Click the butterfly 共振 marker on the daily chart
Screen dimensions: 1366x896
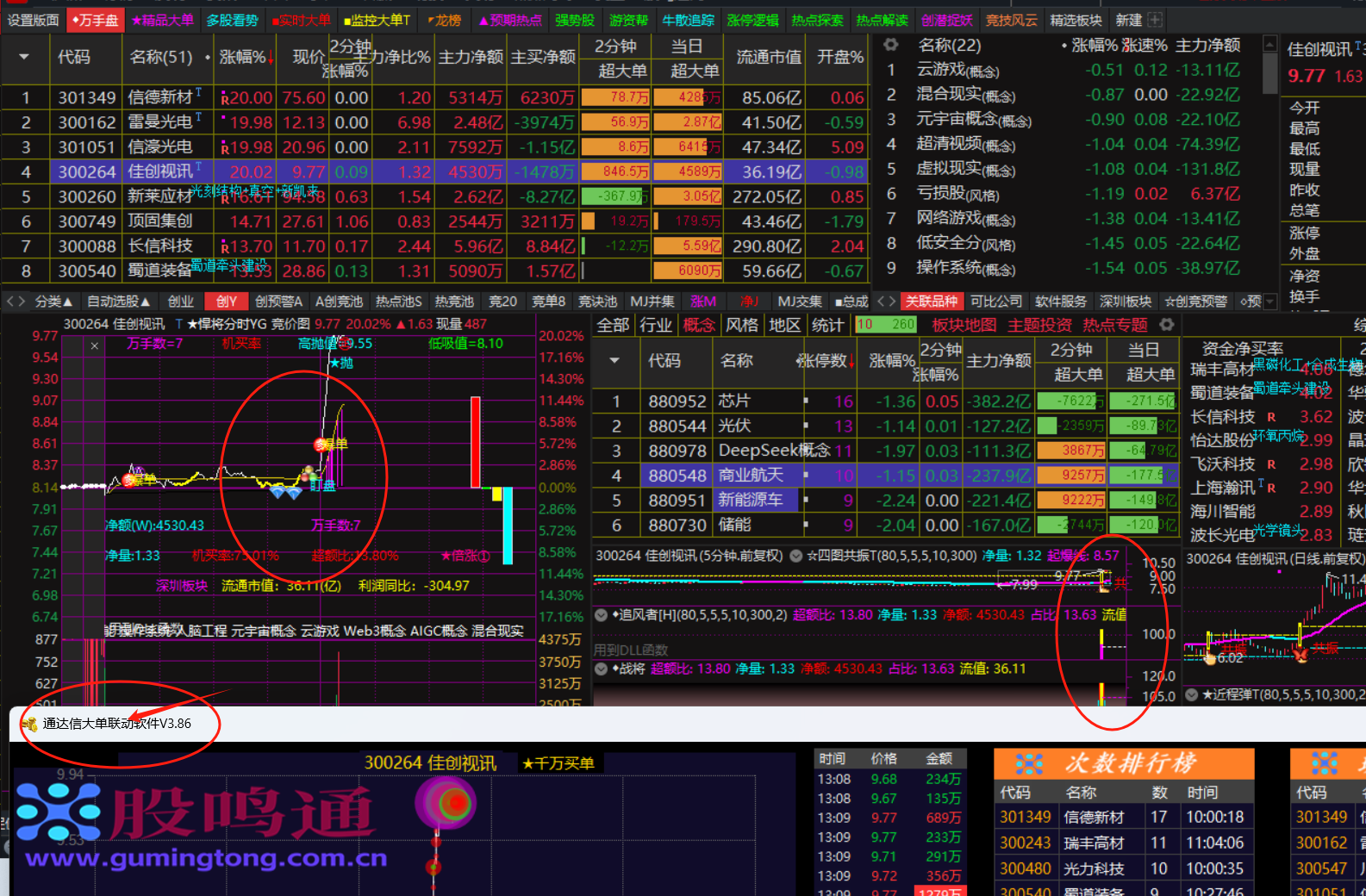point(1300,654)
